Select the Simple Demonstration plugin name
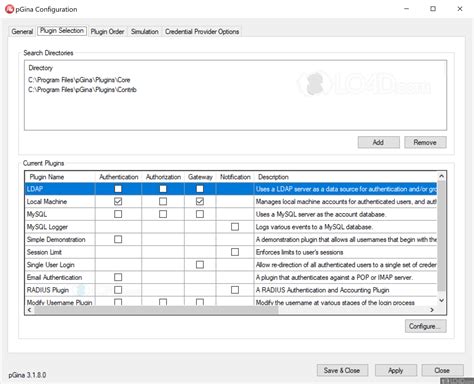 56,240
